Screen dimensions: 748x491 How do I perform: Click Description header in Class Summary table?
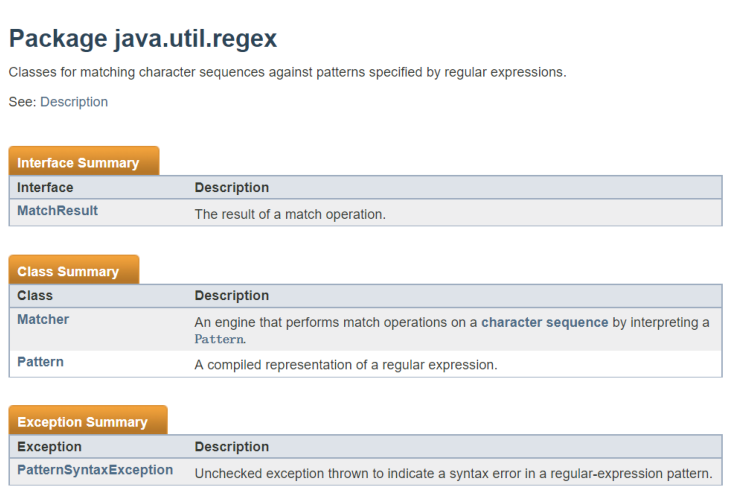click(231, 296)
